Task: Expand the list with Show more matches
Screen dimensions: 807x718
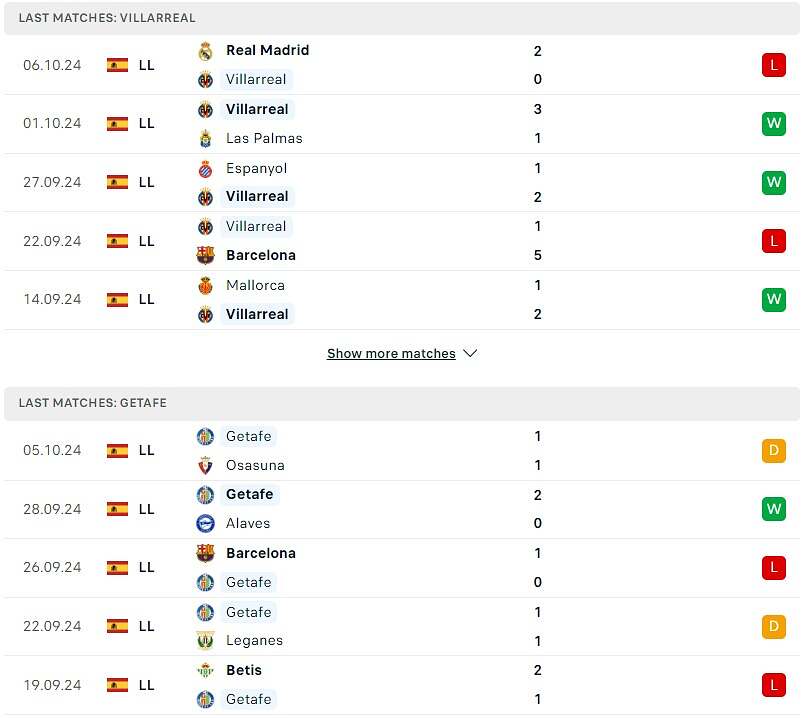Action: (391, 354)
